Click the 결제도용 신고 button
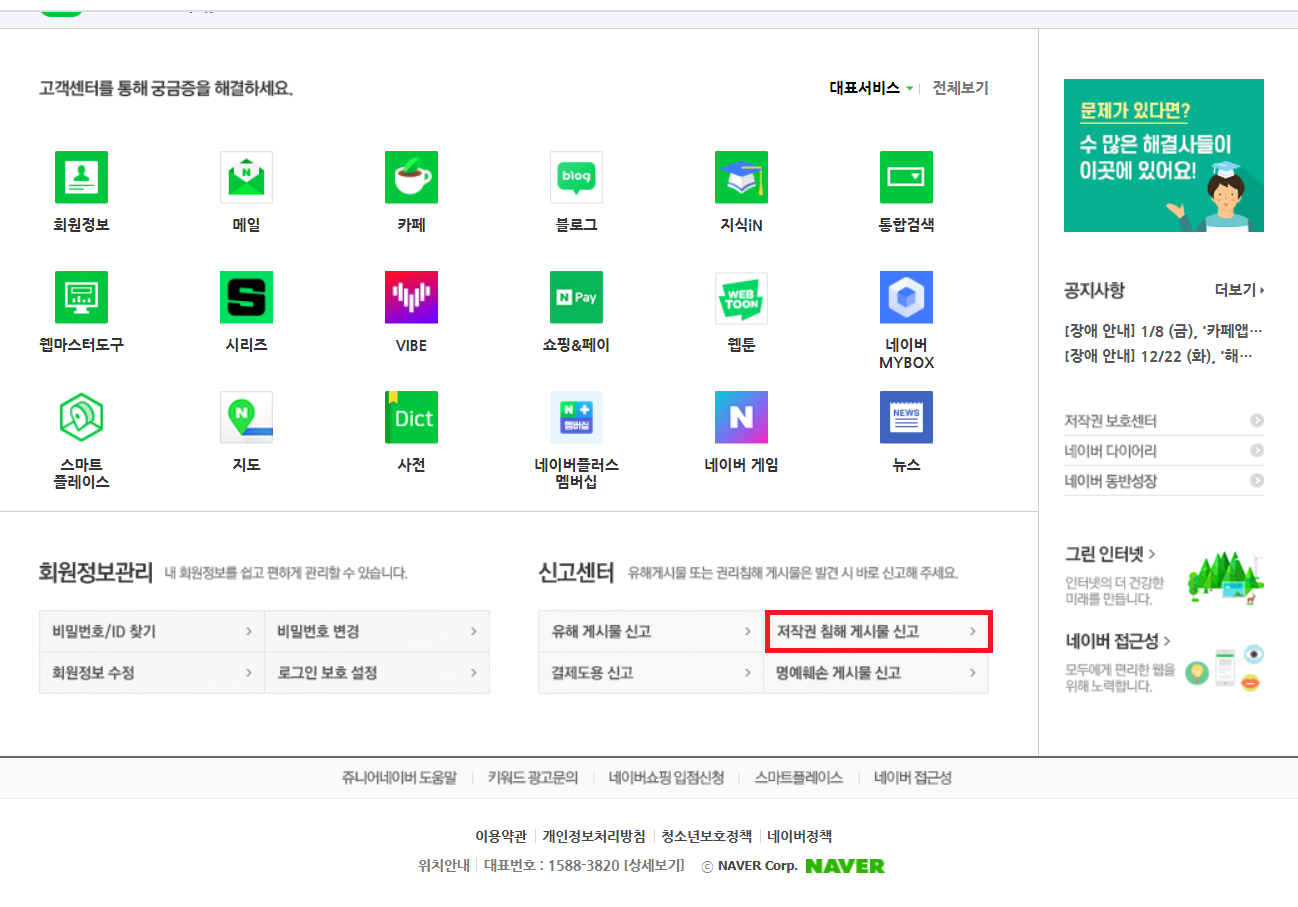The image size is (1298, 907). (651, 673)
